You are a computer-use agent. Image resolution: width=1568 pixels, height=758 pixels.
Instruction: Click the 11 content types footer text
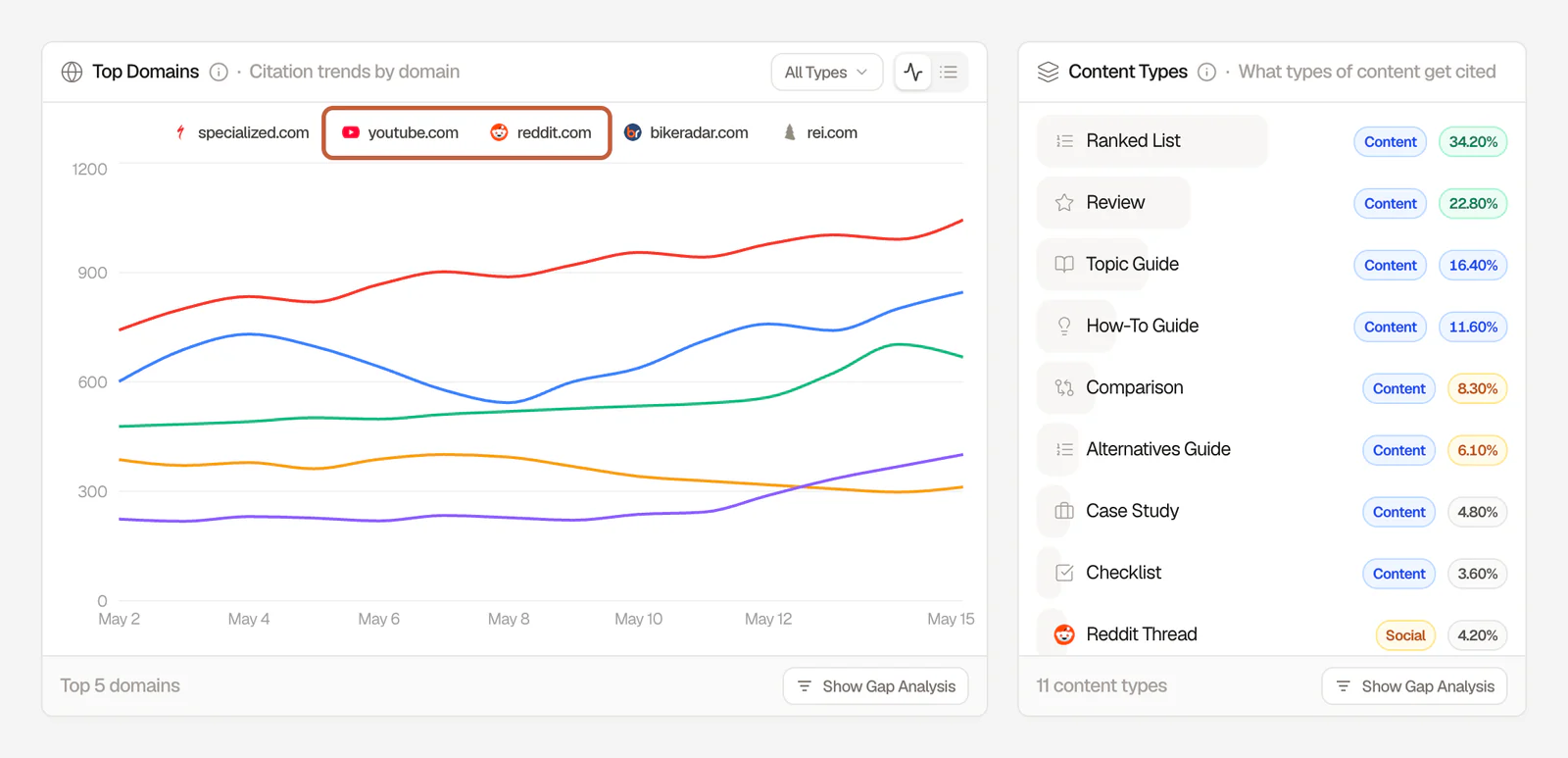pyautogui.click(x=1102, y=685)
